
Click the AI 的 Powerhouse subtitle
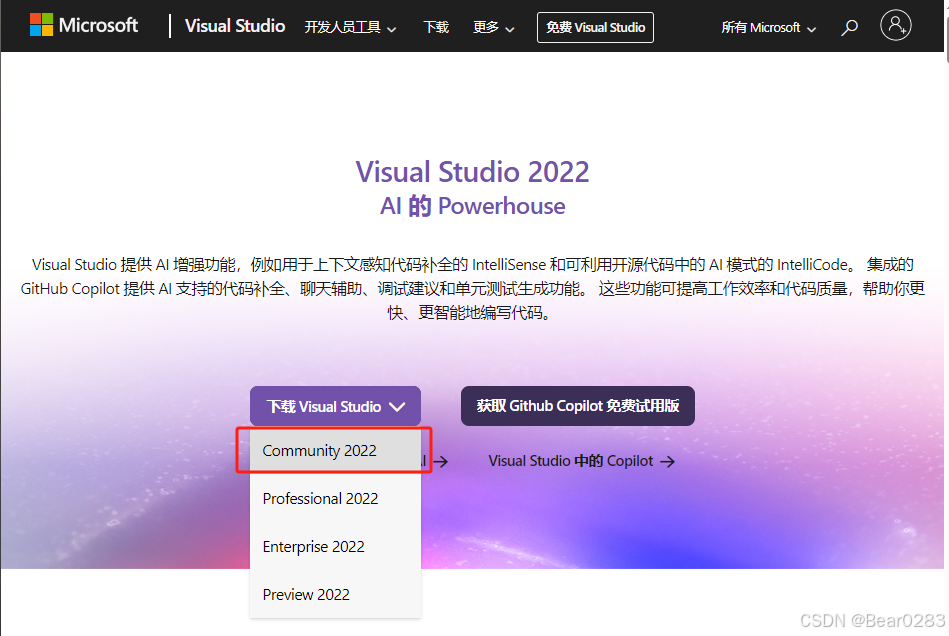[472, 206]
